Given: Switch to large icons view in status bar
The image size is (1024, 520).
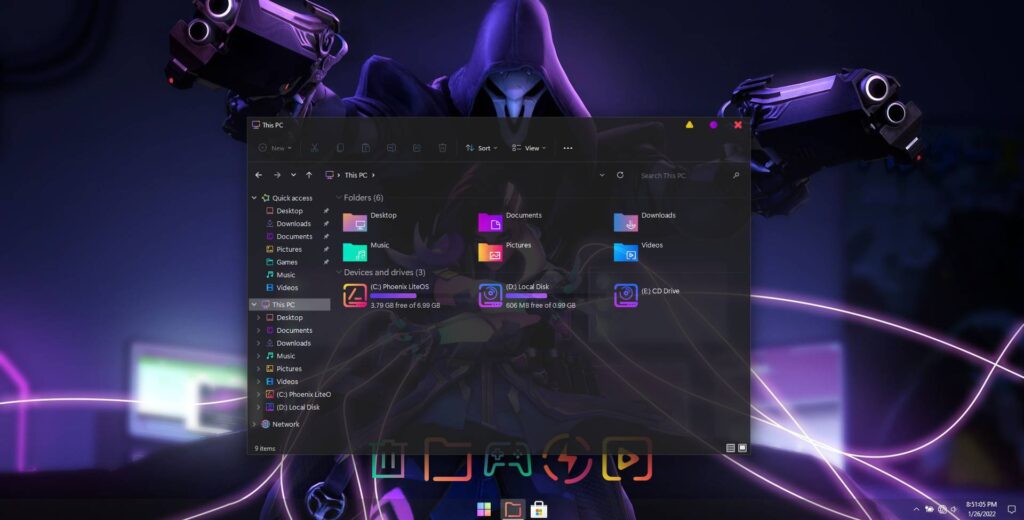Looking at the screenshot, I should (742, 448).
